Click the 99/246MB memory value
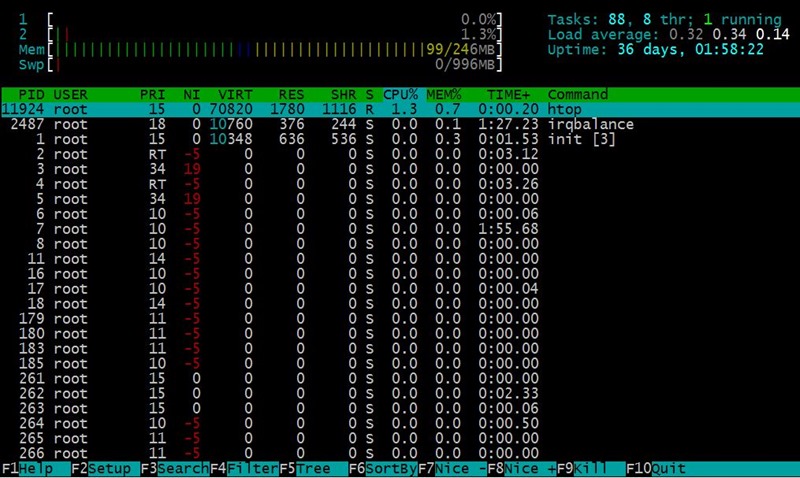The height and width of the screenshot is (478, 800). pyautogui.click(x=461, y=49)
